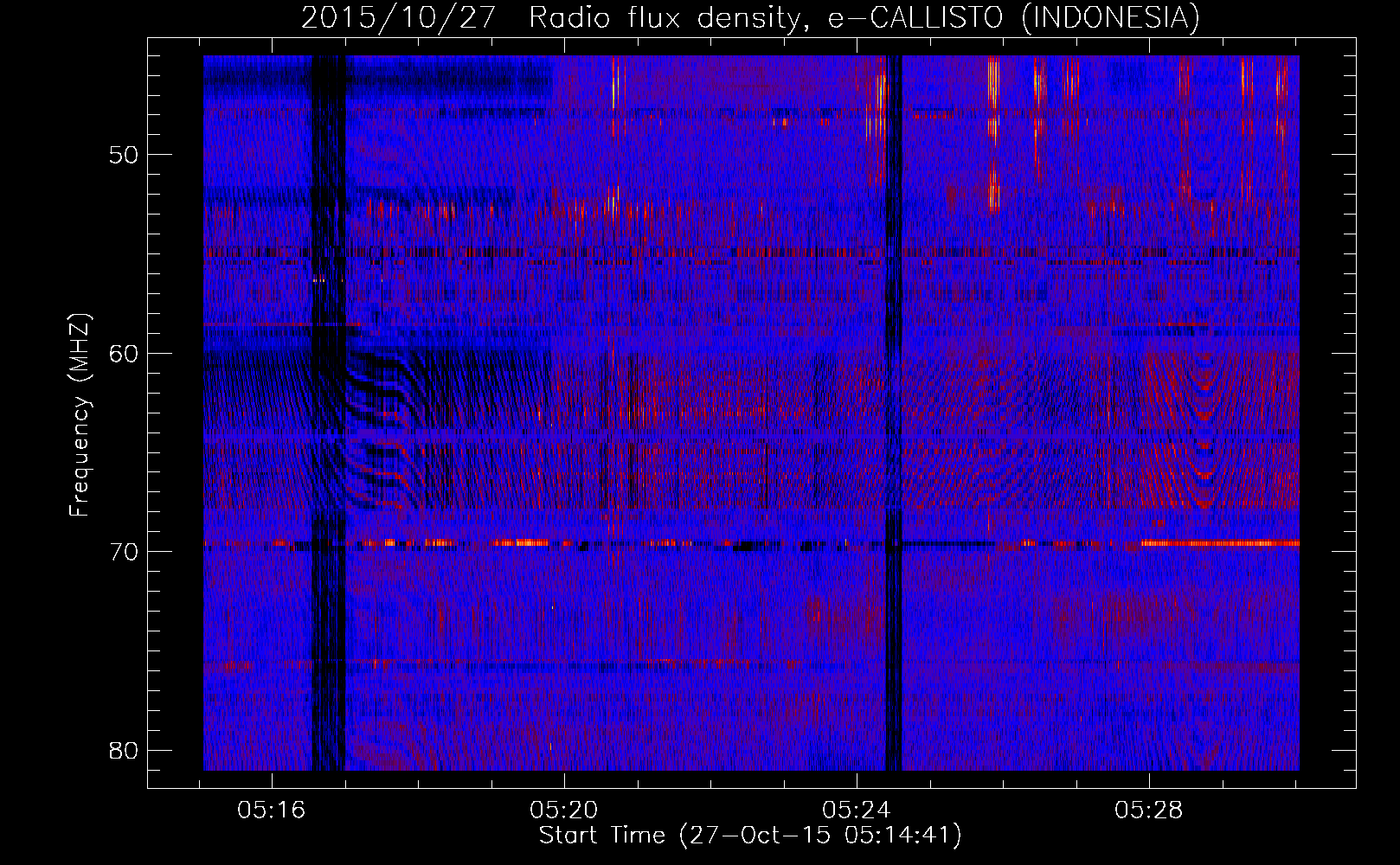Click the 60 frequency tick label
This screenshot has width=1400, height=865.
[x=125, y=354]
